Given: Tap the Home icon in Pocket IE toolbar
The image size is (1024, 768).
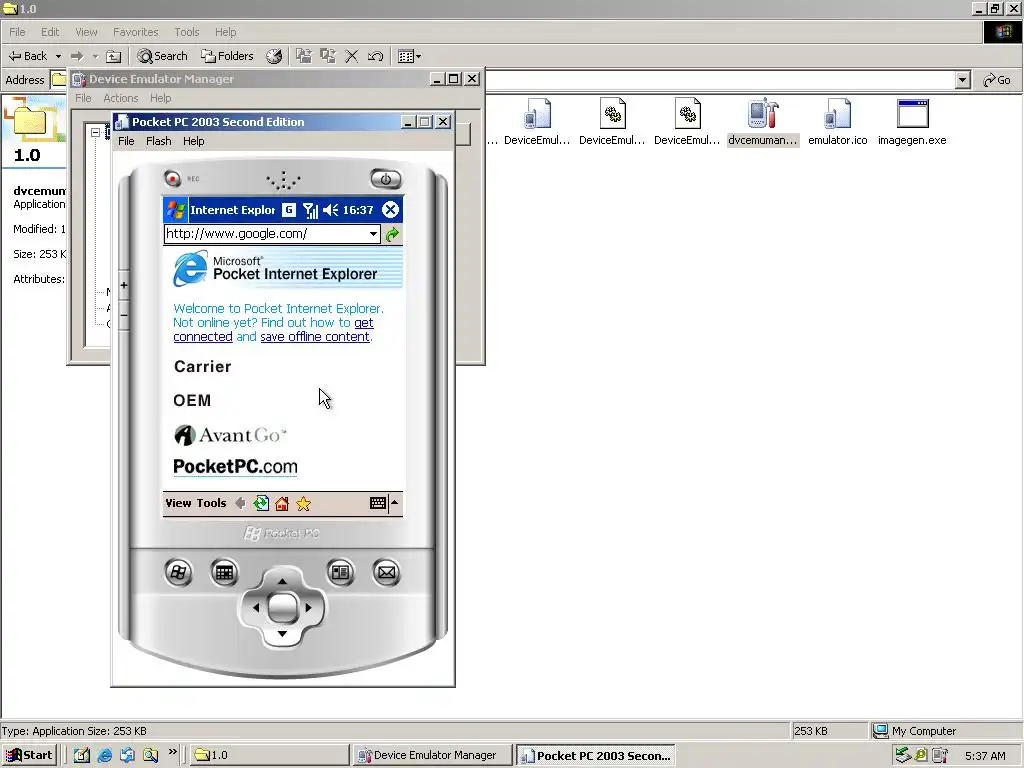Looking at the screenshot, I should (282, 504).
